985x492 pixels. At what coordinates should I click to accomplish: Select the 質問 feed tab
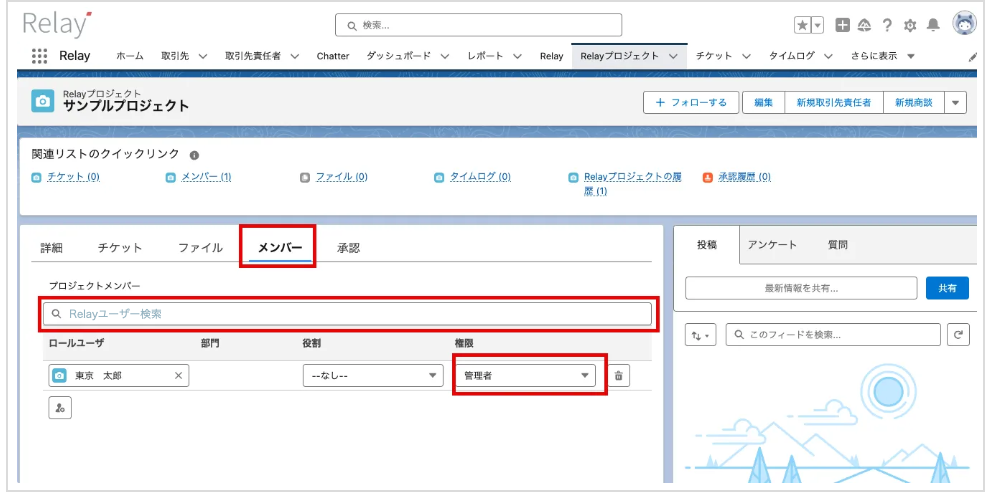coord(838,245)
